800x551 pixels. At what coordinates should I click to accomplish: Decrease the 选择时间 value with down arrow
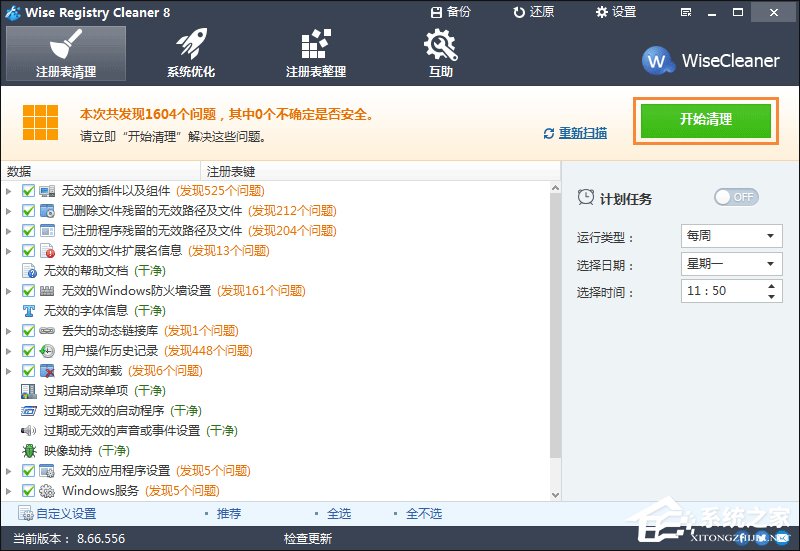771,296
